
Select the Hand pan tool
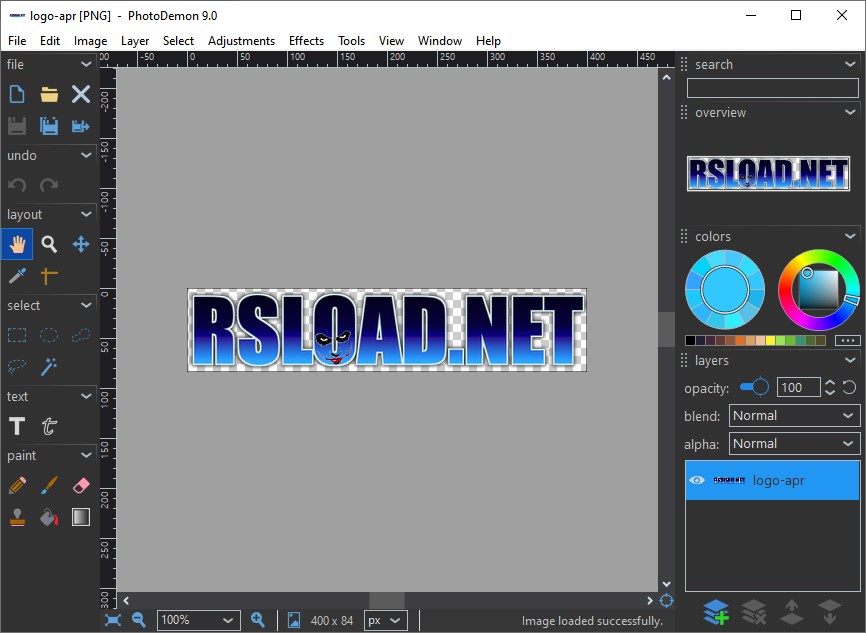click(17, 244)
